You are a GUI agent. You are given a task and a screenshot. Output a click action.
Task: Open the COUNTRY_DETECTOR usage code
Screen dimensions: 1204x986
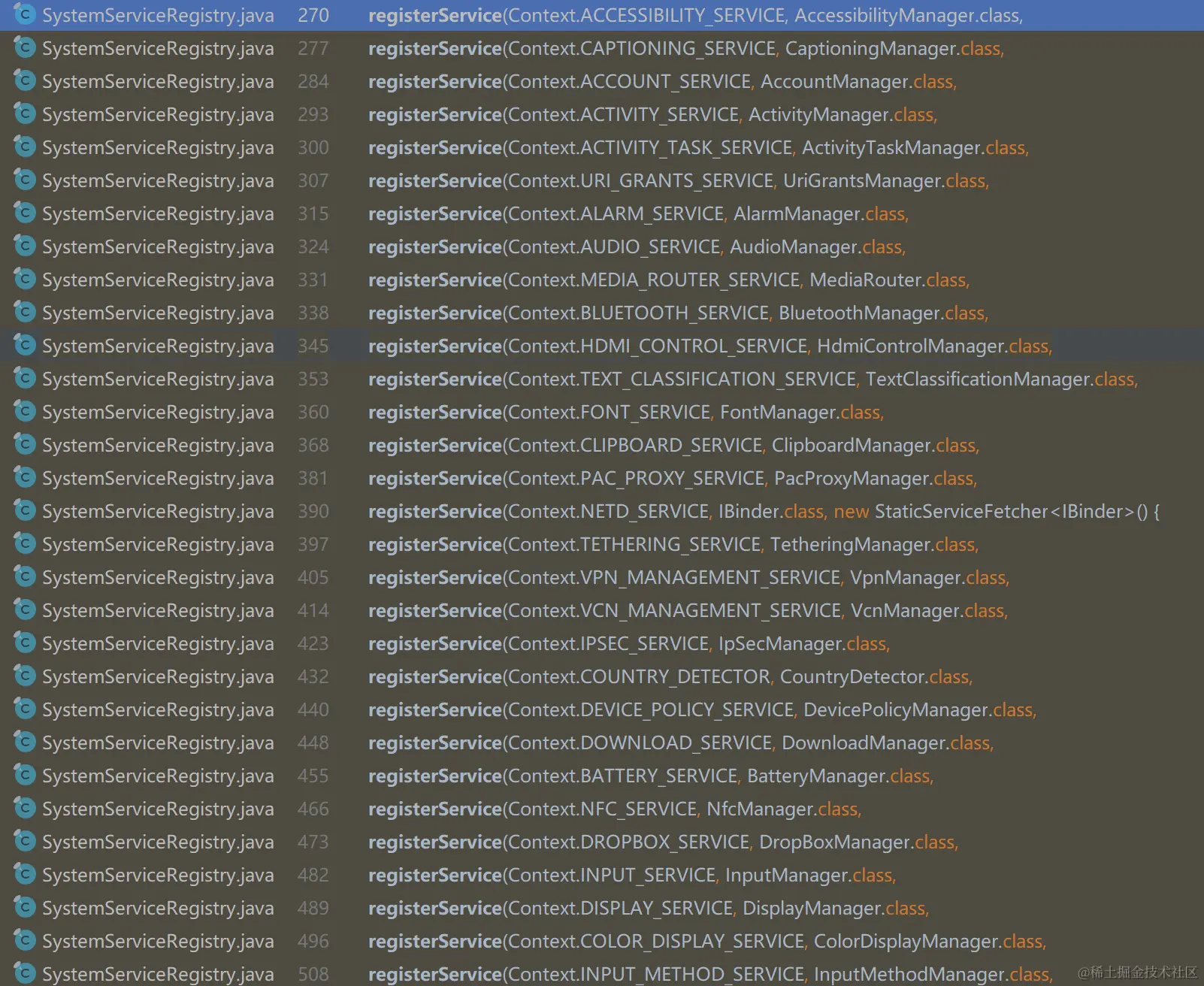pyautogui.click(x=670, y=677)
